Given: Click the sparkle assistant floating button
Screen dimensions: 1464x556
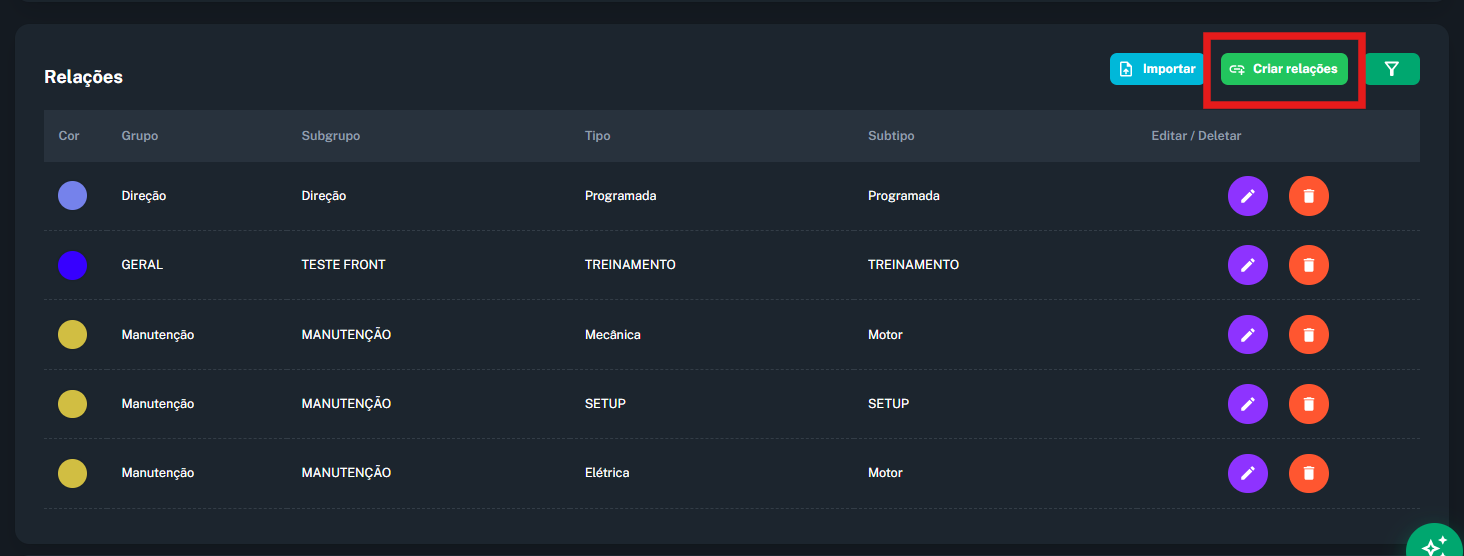Looking at the screenshot, I should [1436, 542].
